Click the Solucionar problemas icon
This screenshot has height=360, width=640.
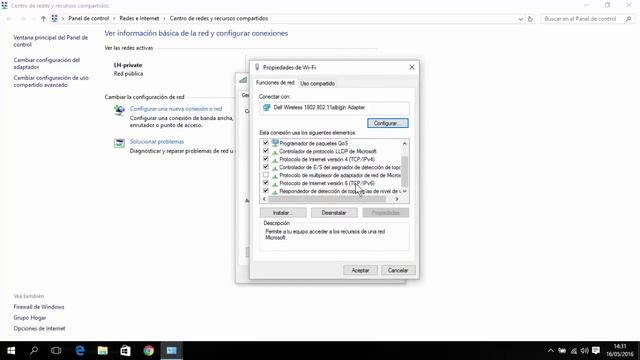coord(119,143)
